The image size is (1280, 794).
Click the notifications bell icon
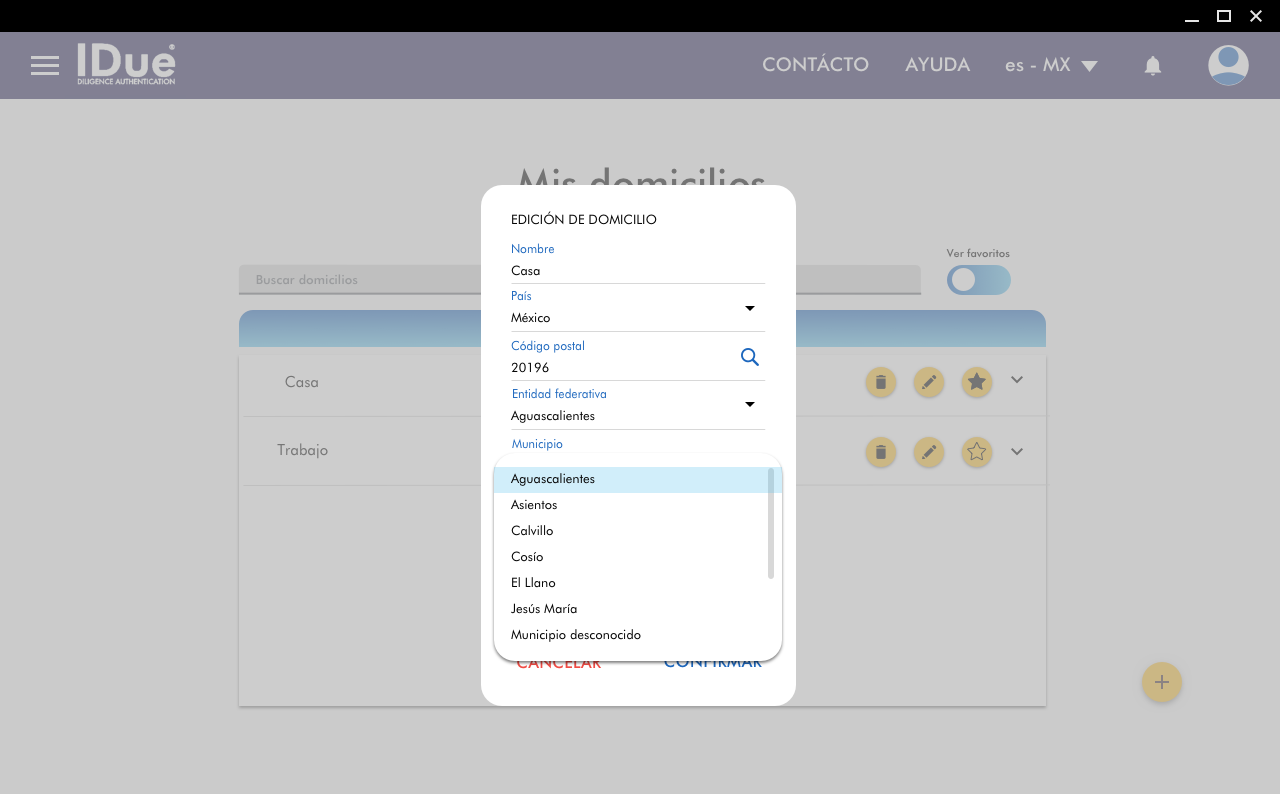tap(1152, 66)
